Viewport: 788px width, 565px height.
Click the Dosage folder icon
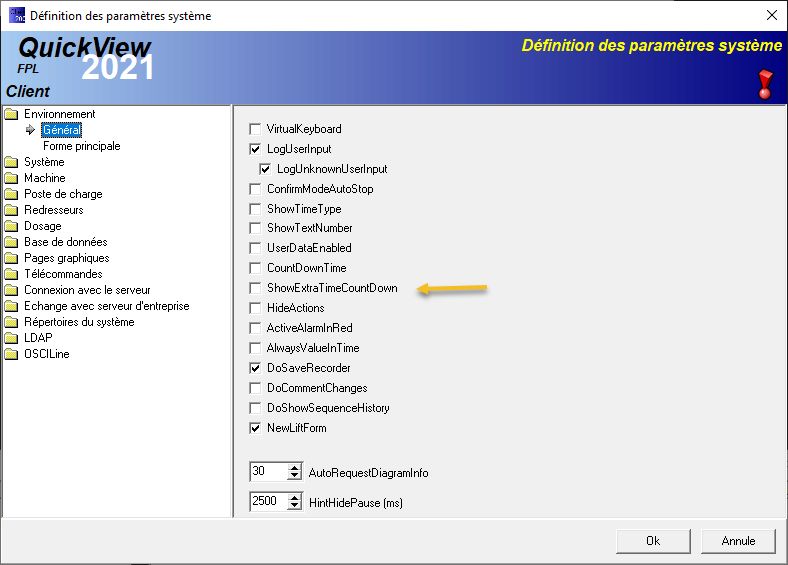[11, 226]
